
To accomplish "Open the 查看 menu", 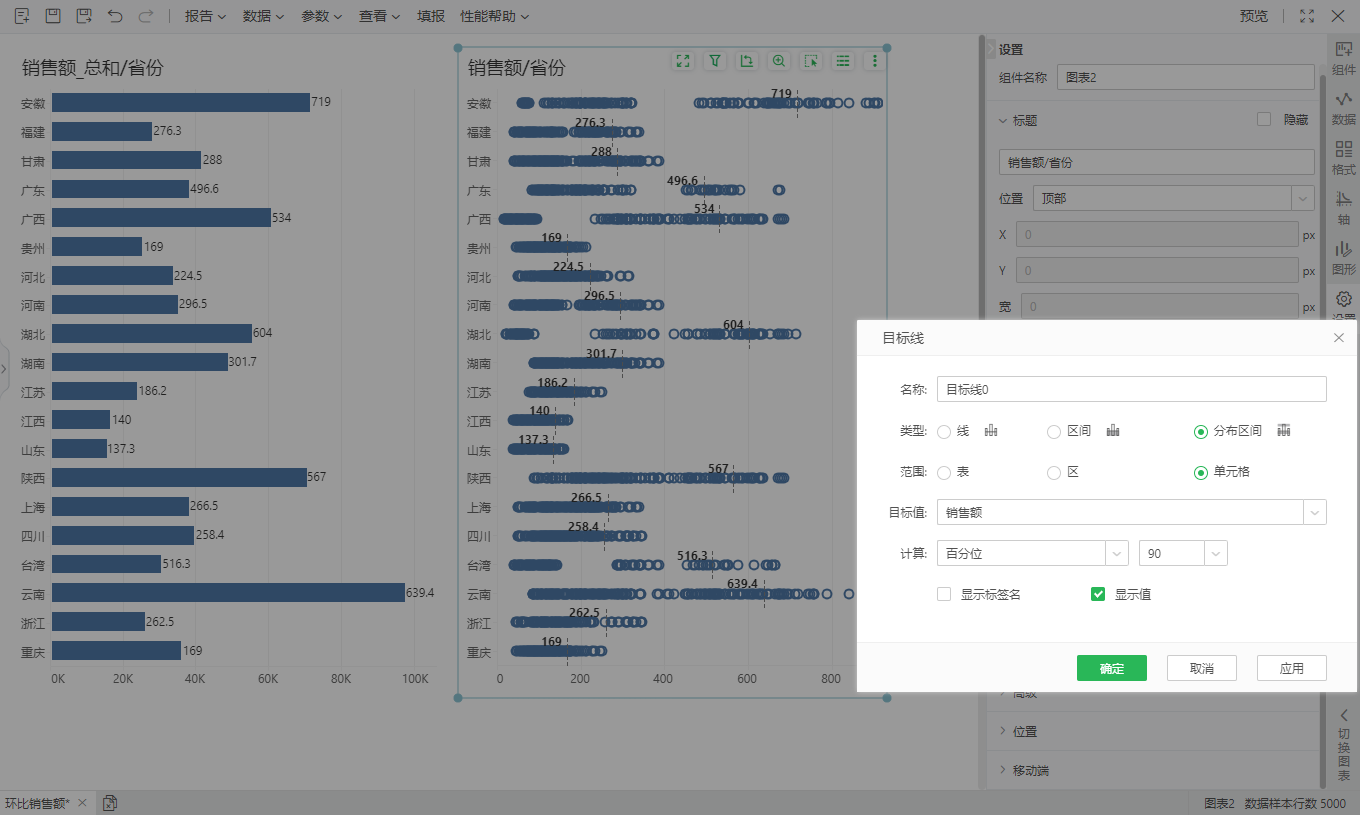I will [379, 16].
